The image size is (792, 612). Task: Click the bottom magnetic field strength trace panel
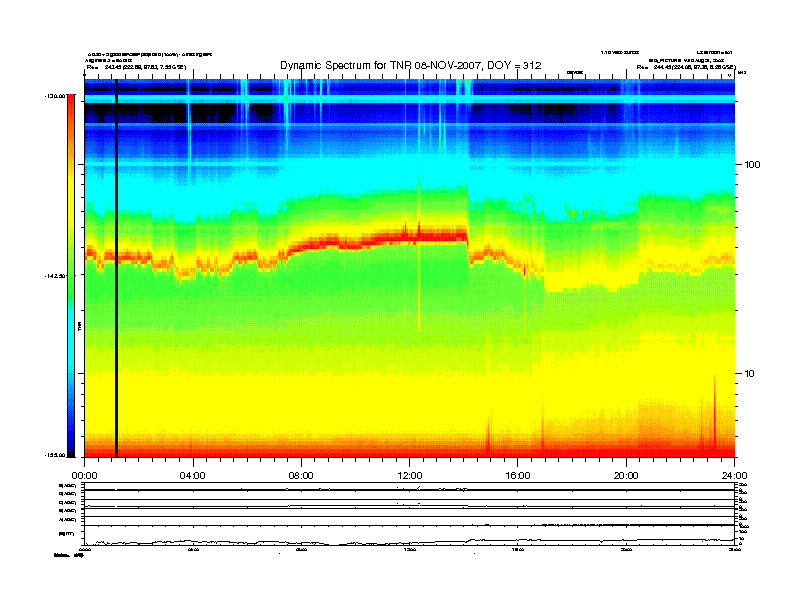pos(409,535)
